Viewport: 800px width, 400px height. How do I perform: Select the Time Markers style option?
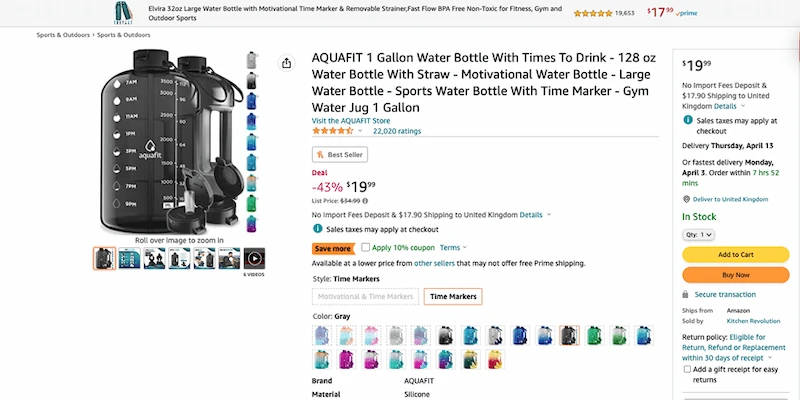pyautogui.click(x=452, y=296)
